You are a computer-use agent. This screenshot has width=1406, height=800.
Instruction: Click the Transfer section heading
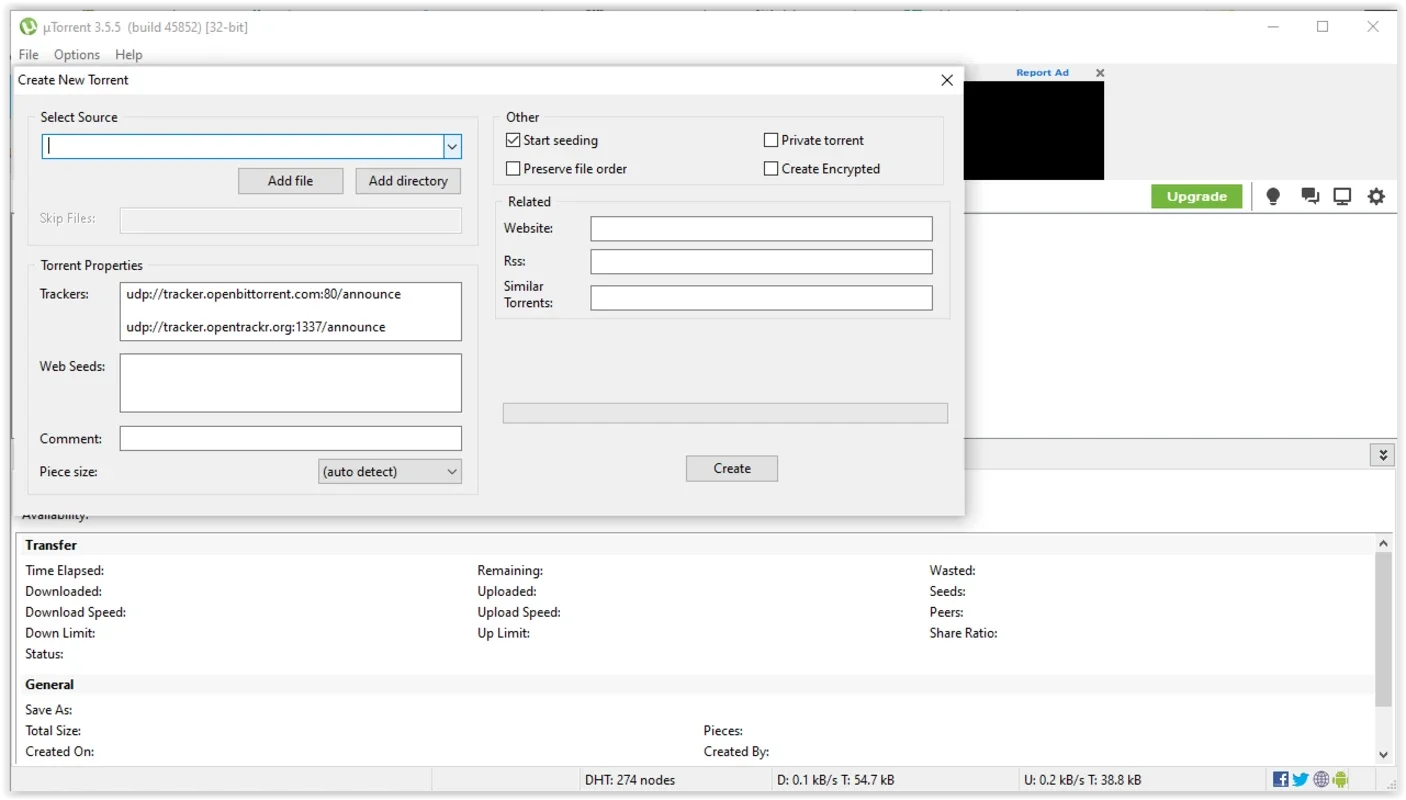click(x=51, y=545)
